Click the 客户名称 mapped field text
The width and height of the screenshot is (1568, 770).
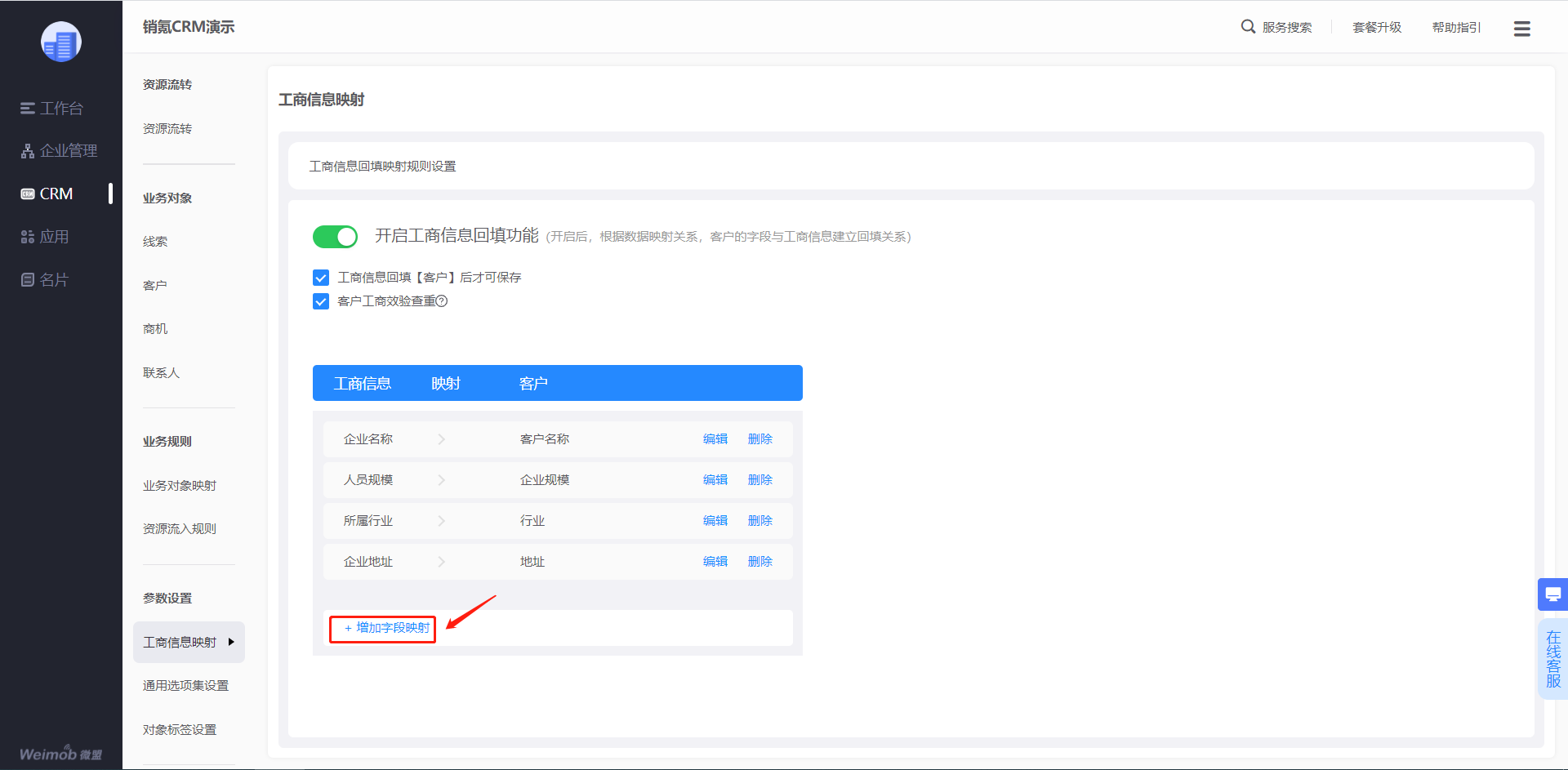tap(545, 439)
